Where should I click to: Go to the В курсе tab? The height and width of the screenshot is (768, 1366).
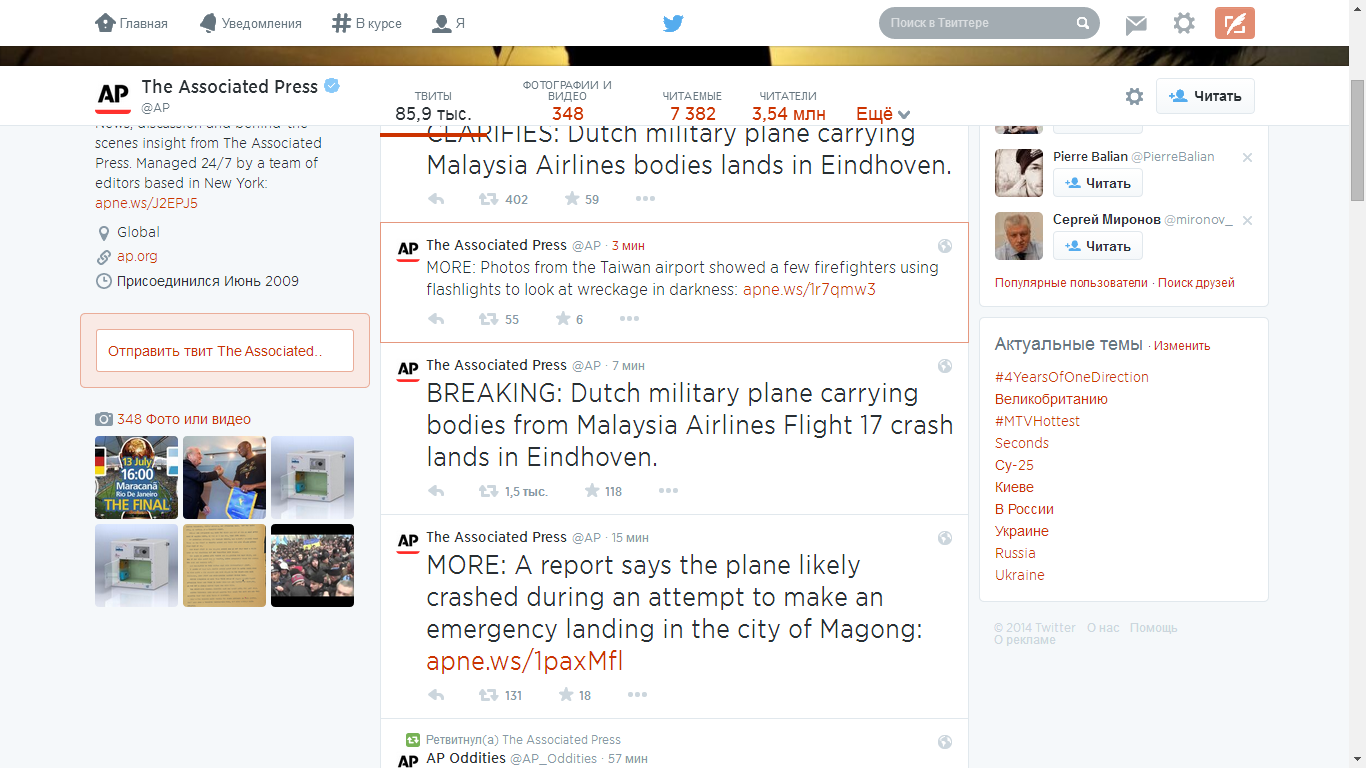pos(367,23)
